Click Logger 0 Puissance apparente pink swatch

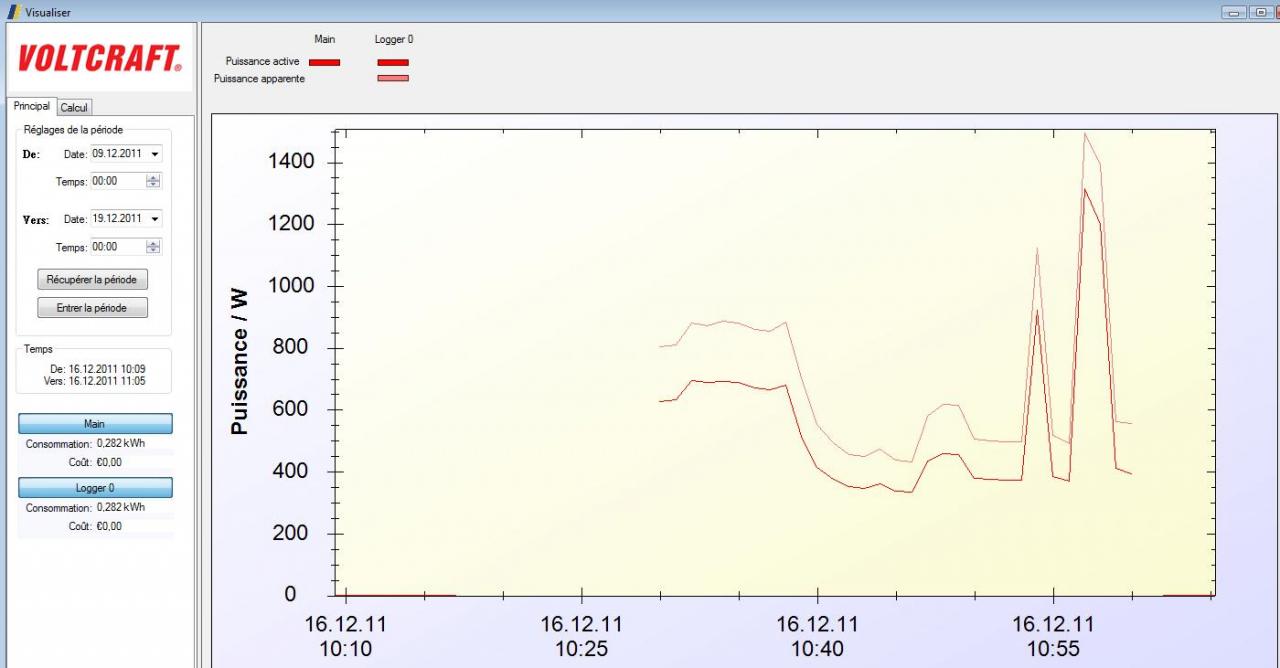(x=393, y=78)
